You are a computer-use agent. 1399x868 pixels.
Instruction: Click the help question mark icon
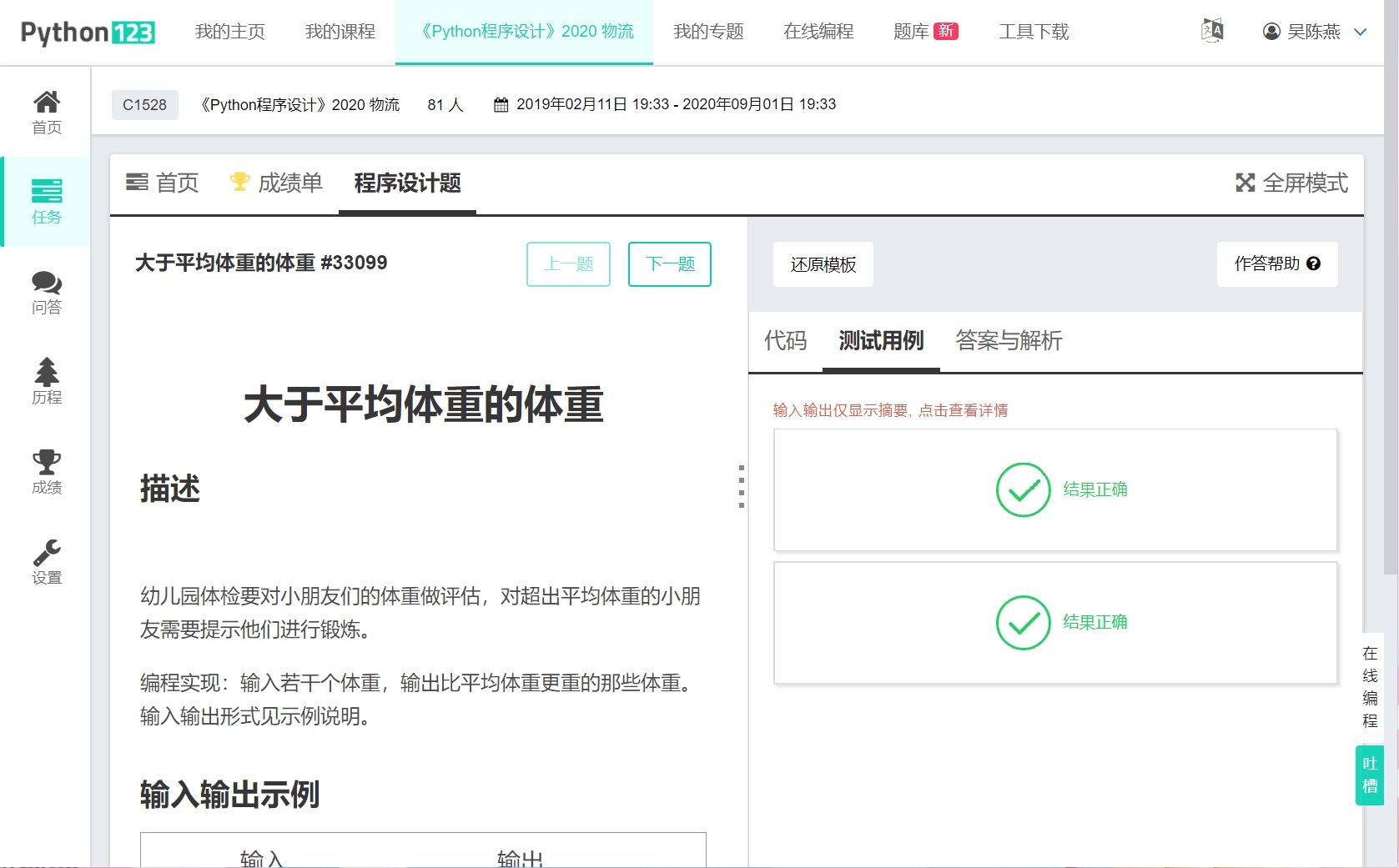click(x=1314, y=263)
